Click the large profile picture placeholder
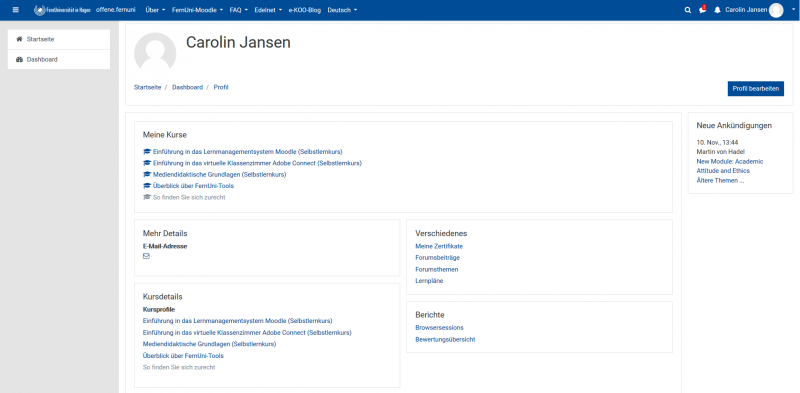The image size is (800, 393). 155,53
